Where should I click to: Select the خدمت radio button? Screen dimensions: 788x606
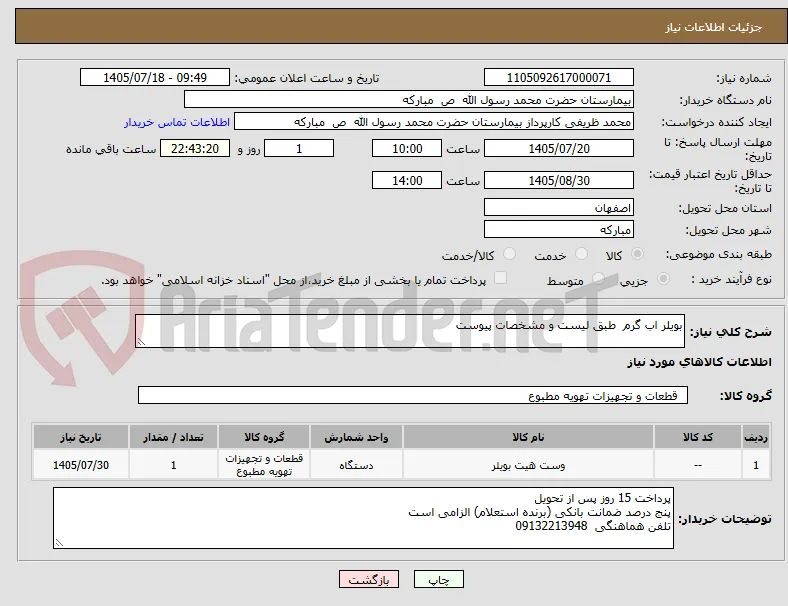(581, 254)
